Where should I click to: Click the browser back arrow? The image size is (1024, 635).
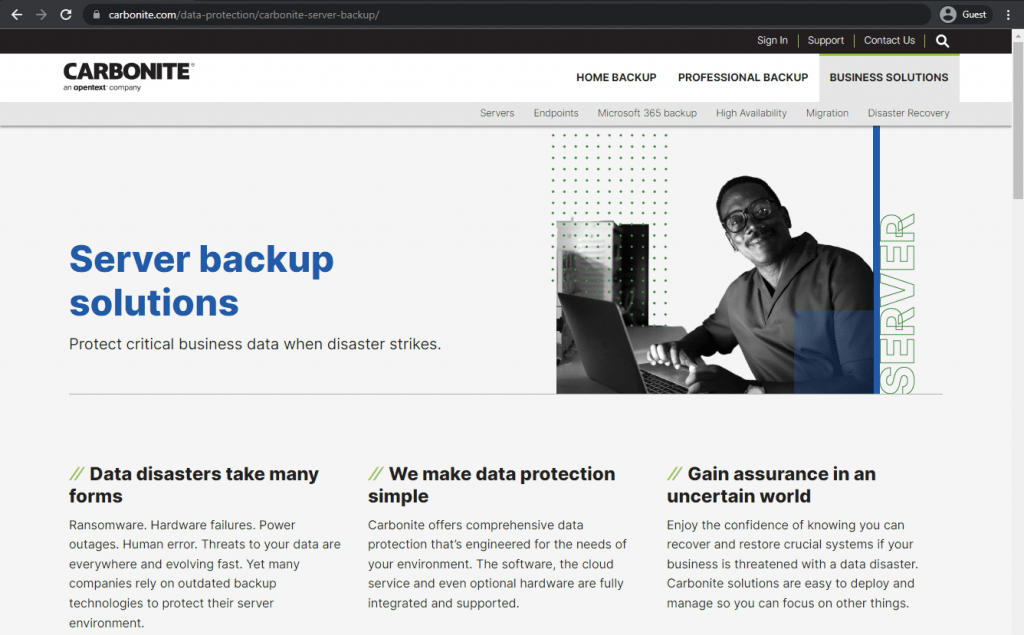pos(17,14)
